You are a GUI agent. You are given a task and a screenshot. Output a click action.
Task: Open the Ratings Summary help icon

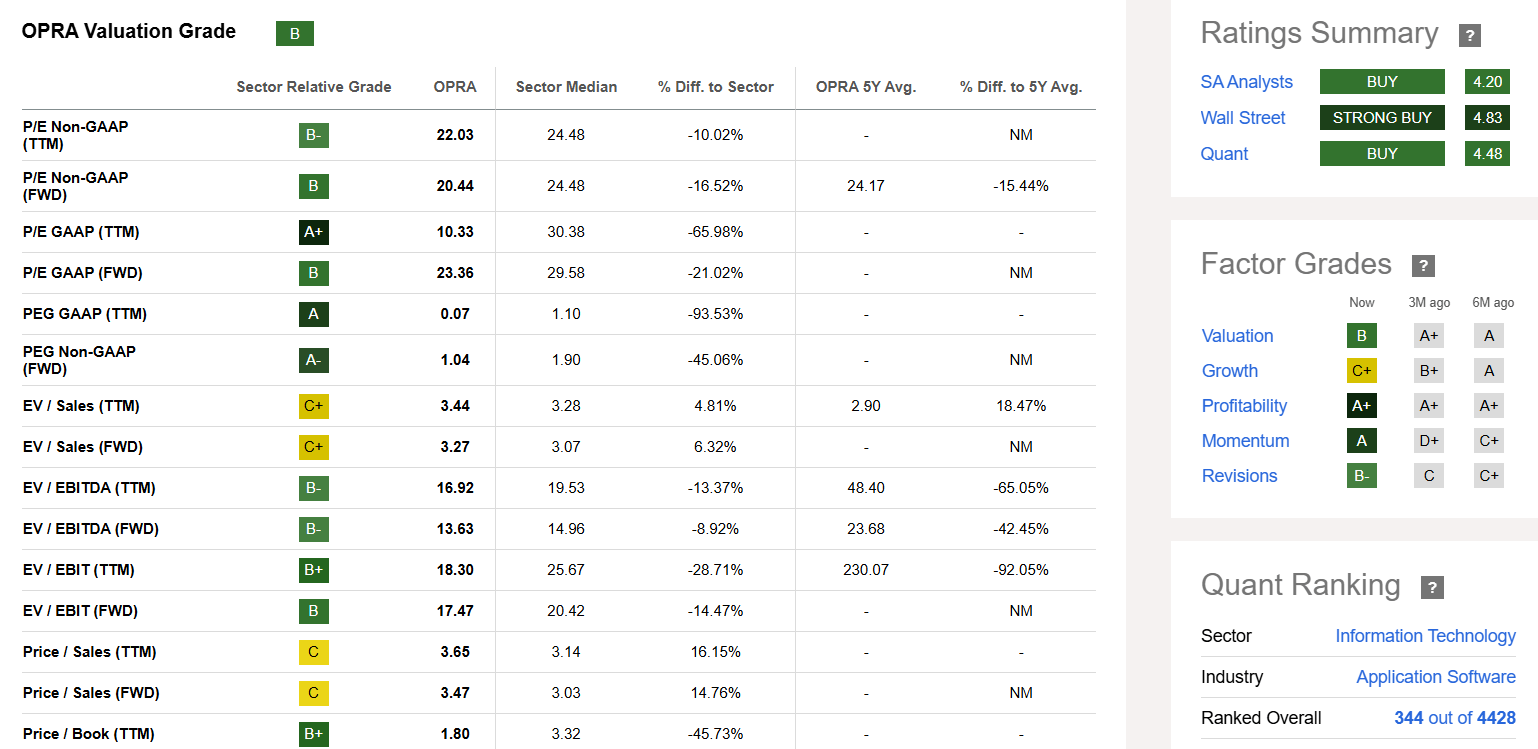[1469, 35]
